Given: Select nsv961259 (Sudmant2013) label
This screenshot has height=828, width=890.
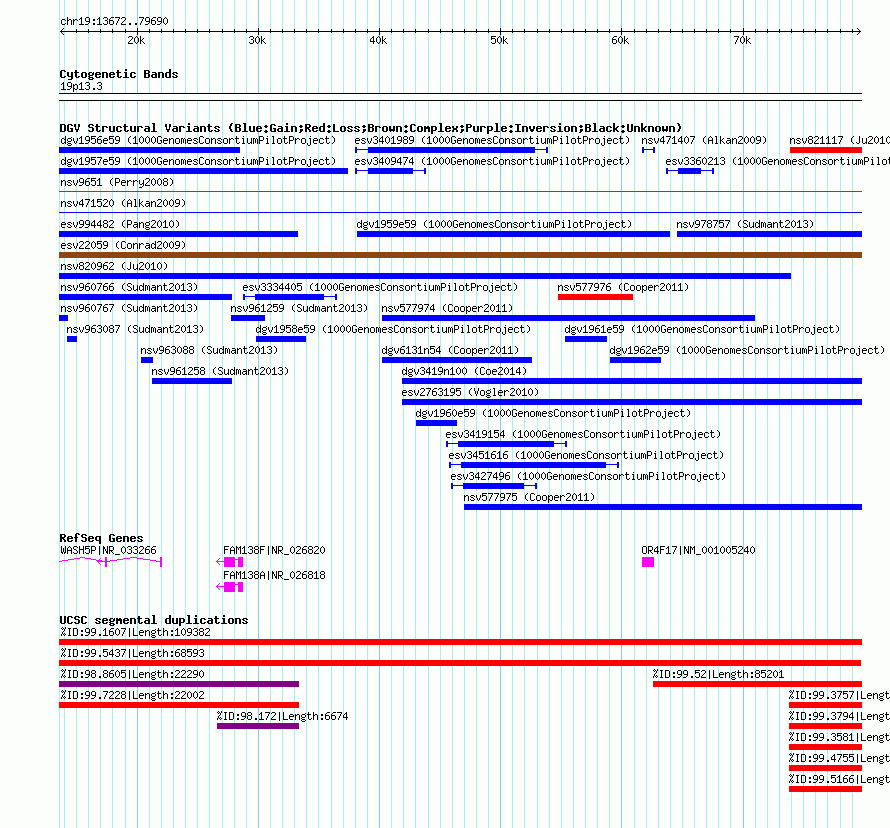Looking at the screenshot, I should pos(299,308).
